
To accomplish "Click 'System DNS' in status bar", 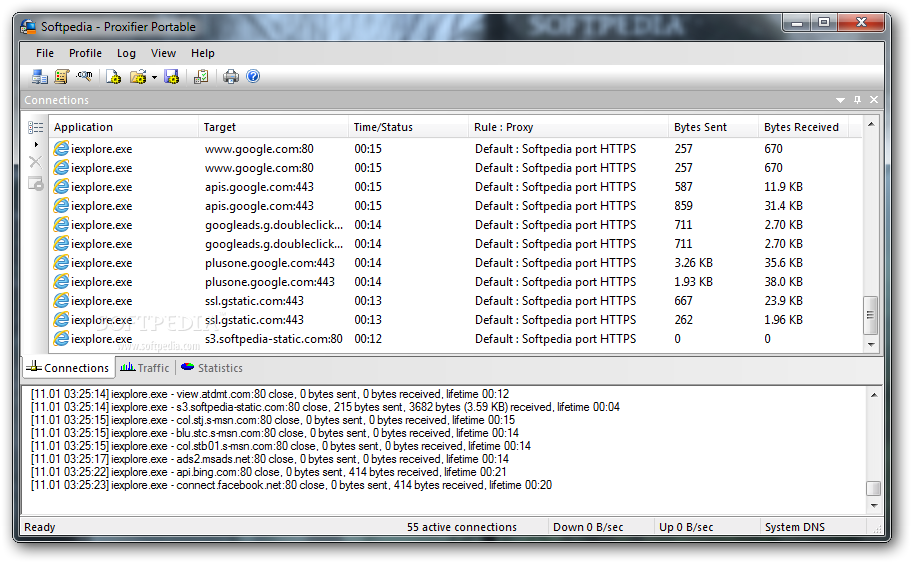I will coord(795,527).
